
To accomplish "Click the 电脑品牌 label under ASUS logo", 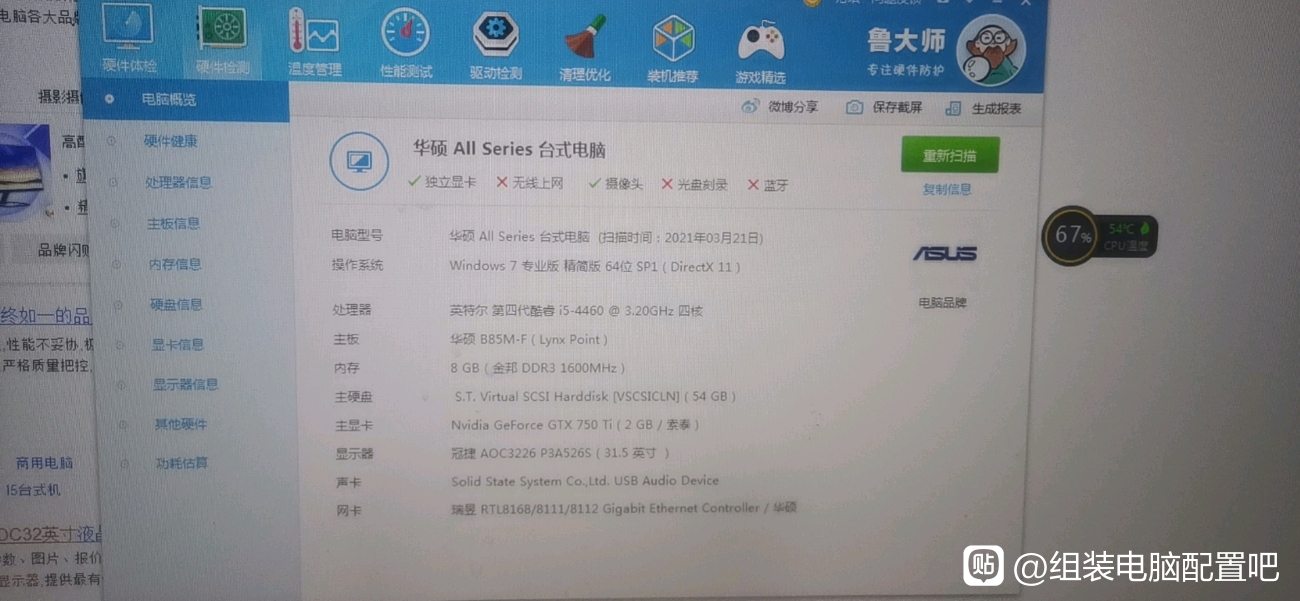I will (942, 302).
